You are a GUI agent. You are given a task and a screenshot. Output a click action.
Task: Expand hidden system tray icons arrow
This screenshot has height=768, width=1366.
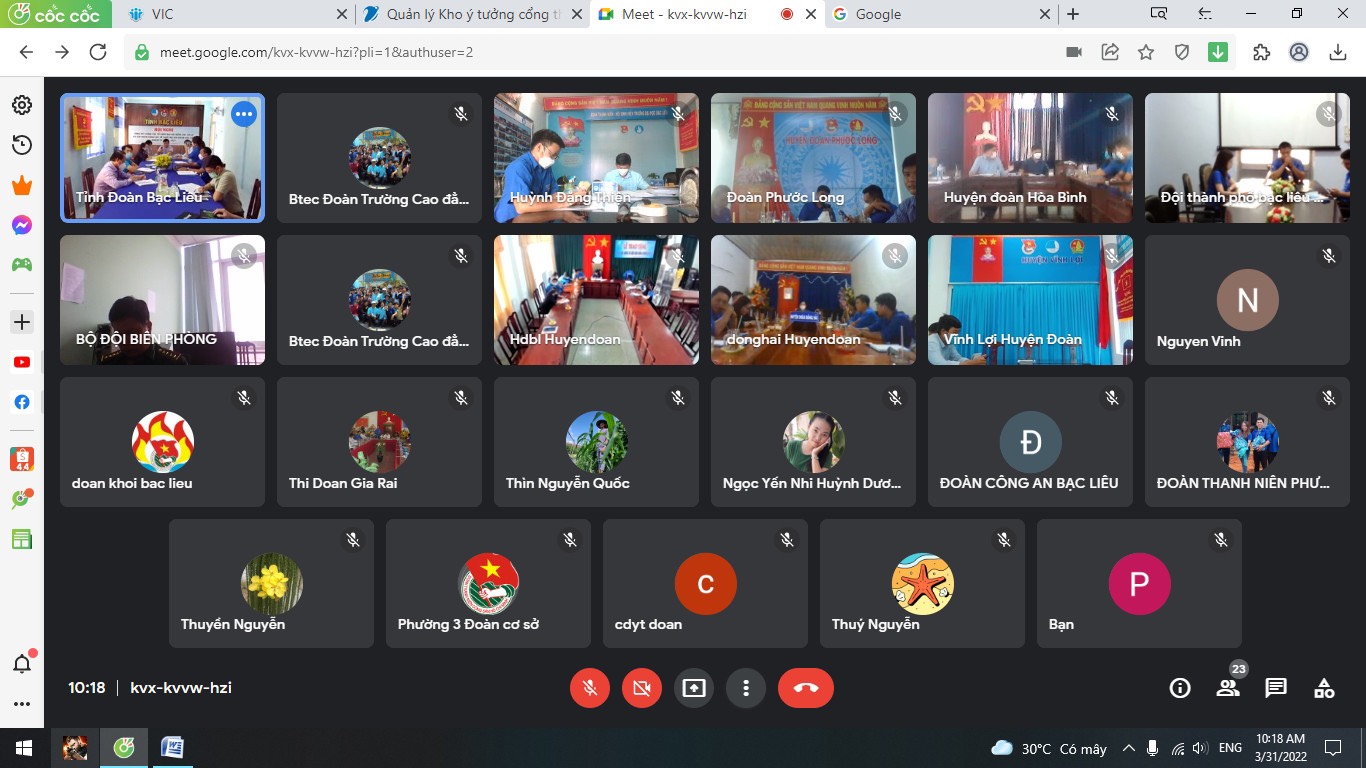coord(1128,748)
